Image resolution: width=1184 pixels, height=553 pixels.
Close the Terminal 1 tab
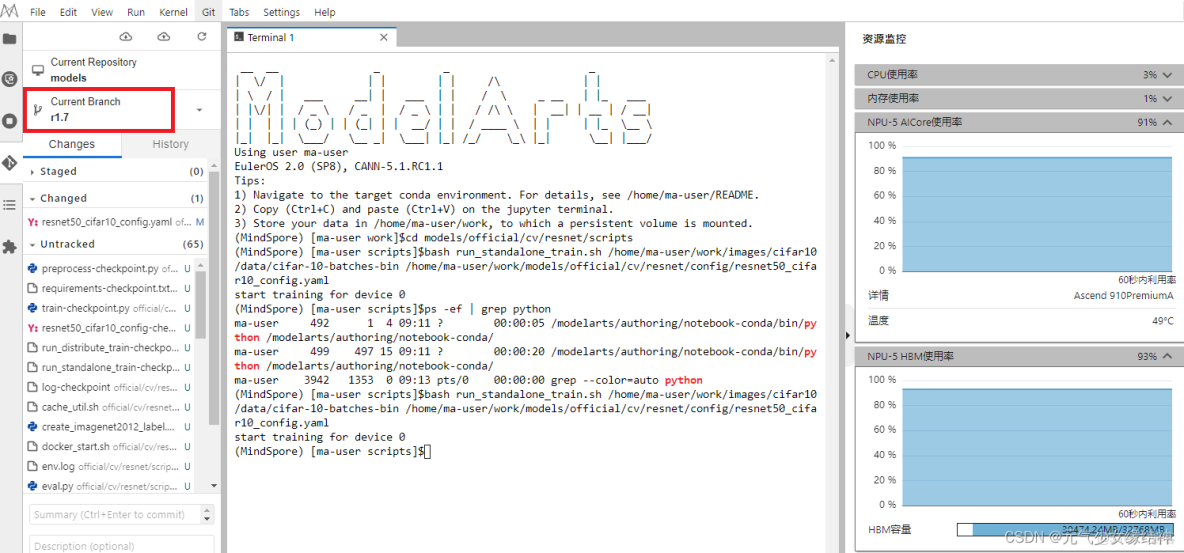(x=384, y=36)
